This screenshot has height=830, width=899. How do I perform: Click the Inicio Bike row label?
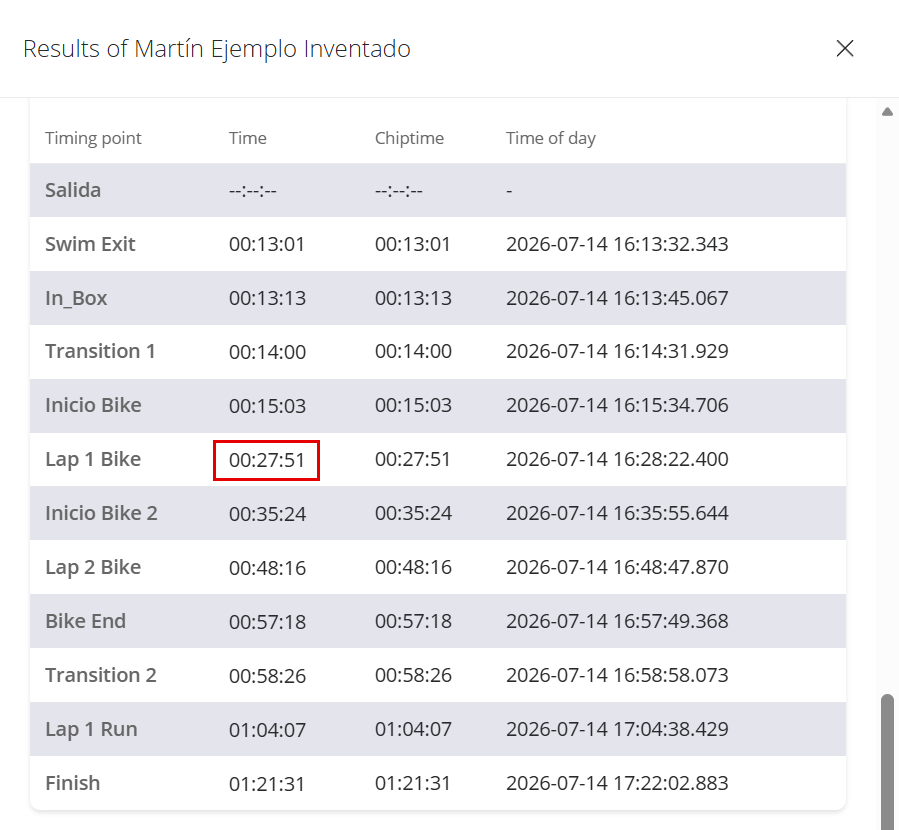93,405
